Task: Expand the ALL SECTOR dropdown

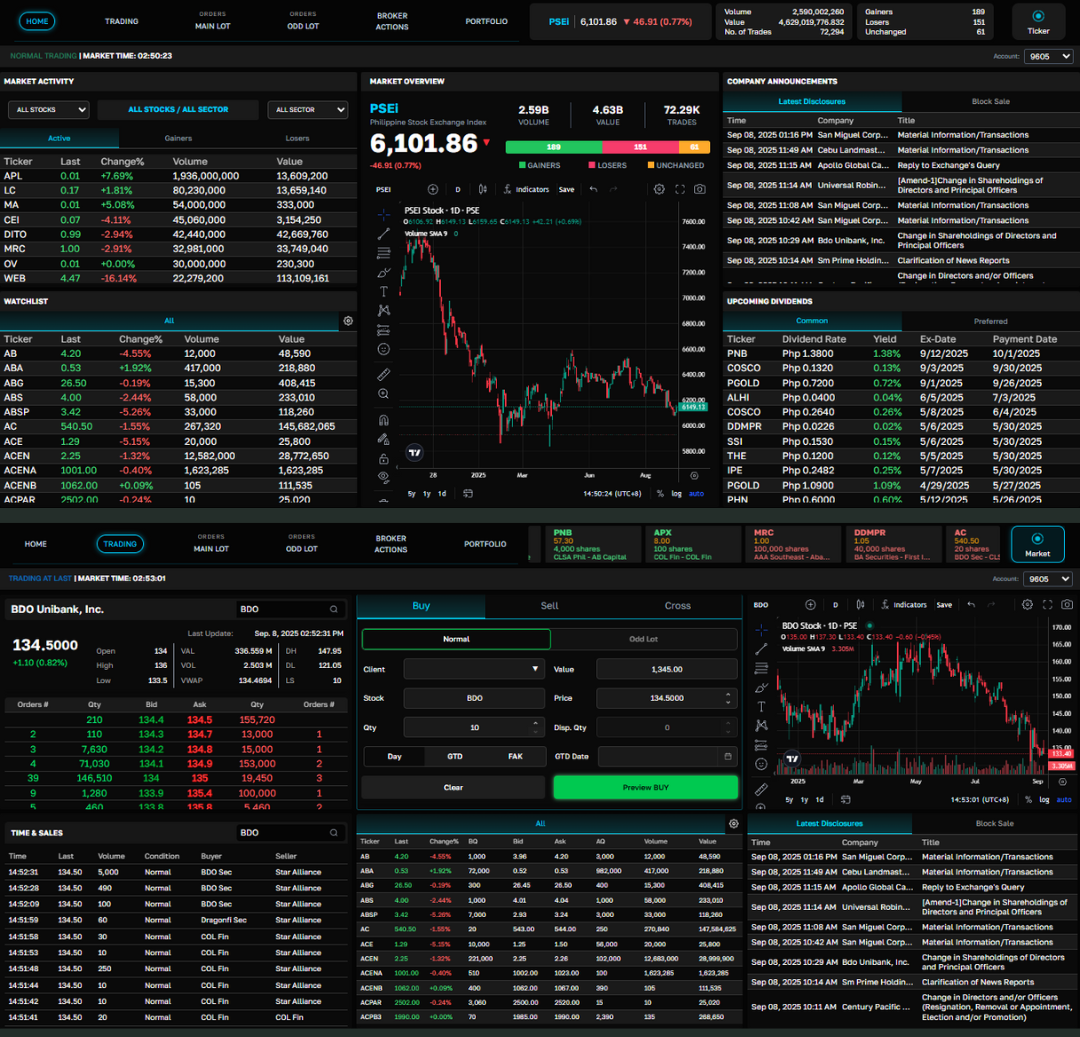Action: (307, 110)
